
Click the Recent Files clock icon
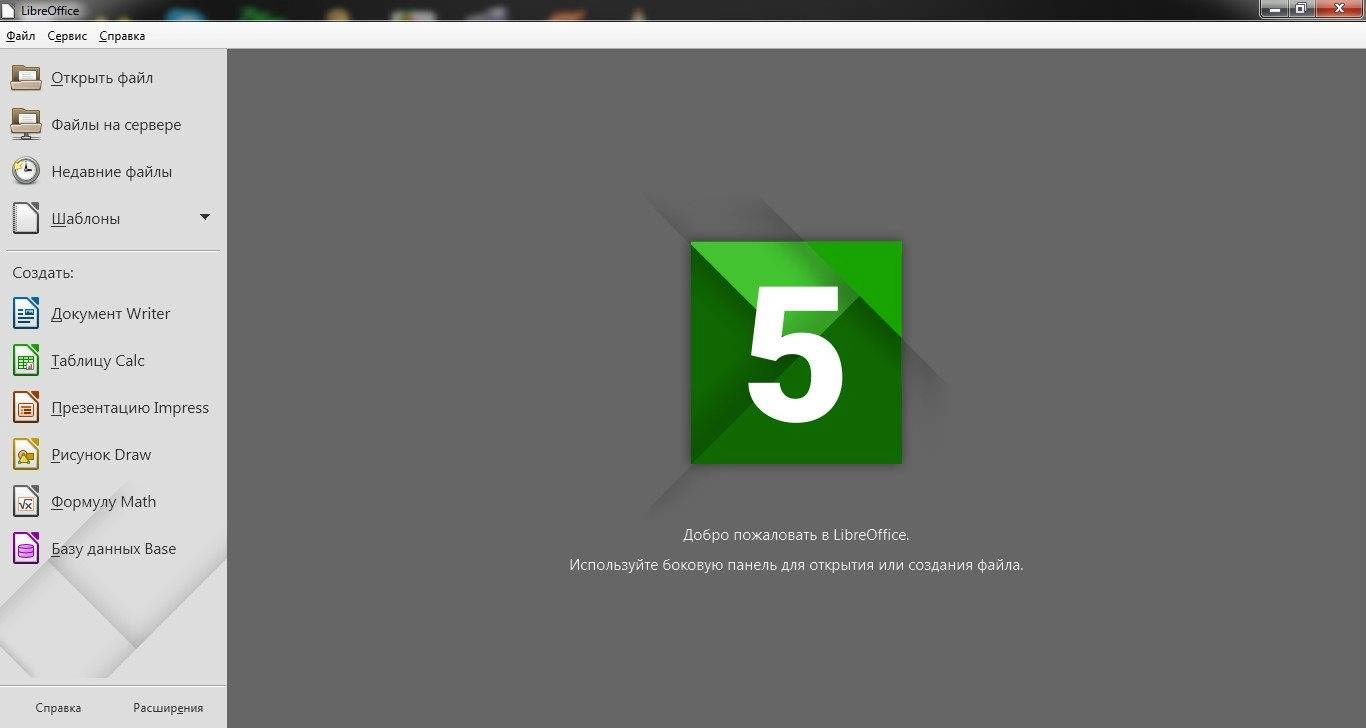pyautogui.click(x=26, y=172)
